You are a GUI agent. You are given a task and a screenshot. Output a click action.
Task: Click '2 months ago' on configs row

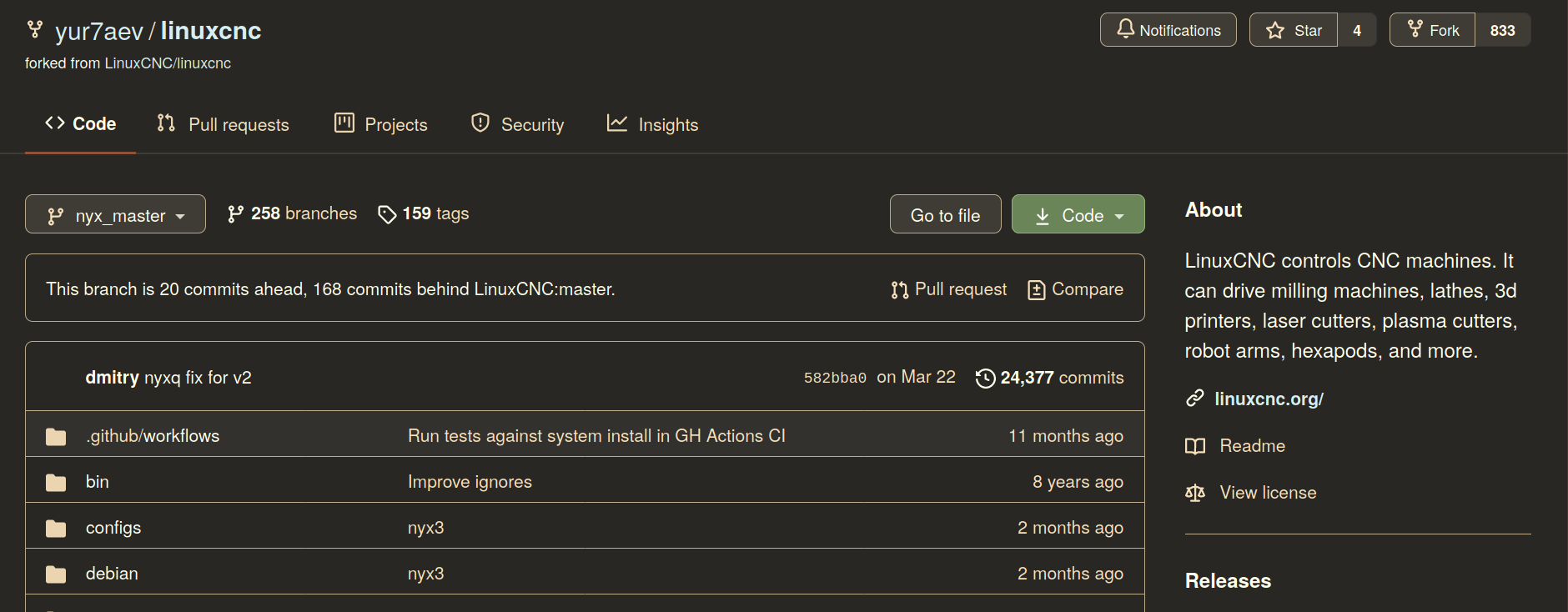(1070, 528)
